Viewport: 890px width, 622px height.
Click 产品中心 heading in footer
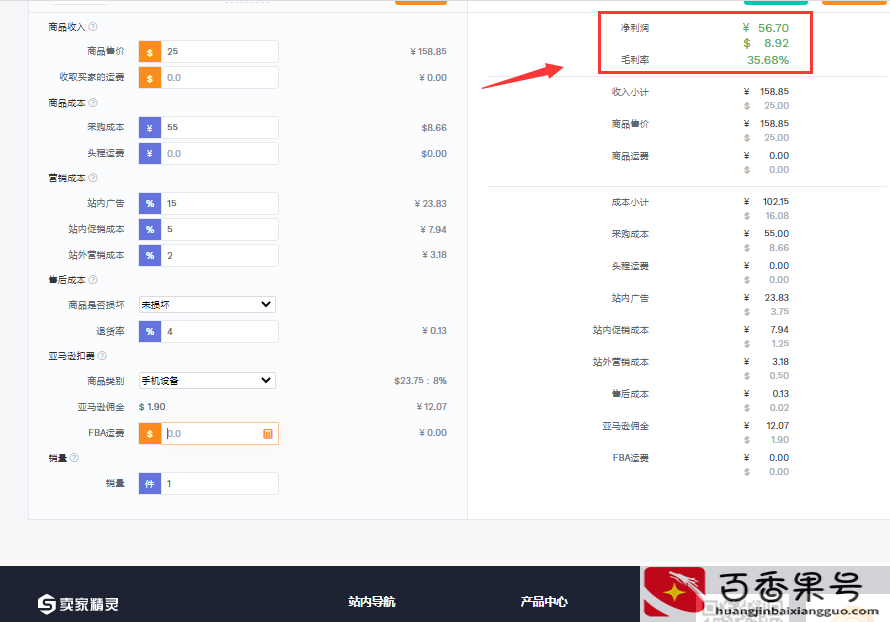click(x=544, y=602)
